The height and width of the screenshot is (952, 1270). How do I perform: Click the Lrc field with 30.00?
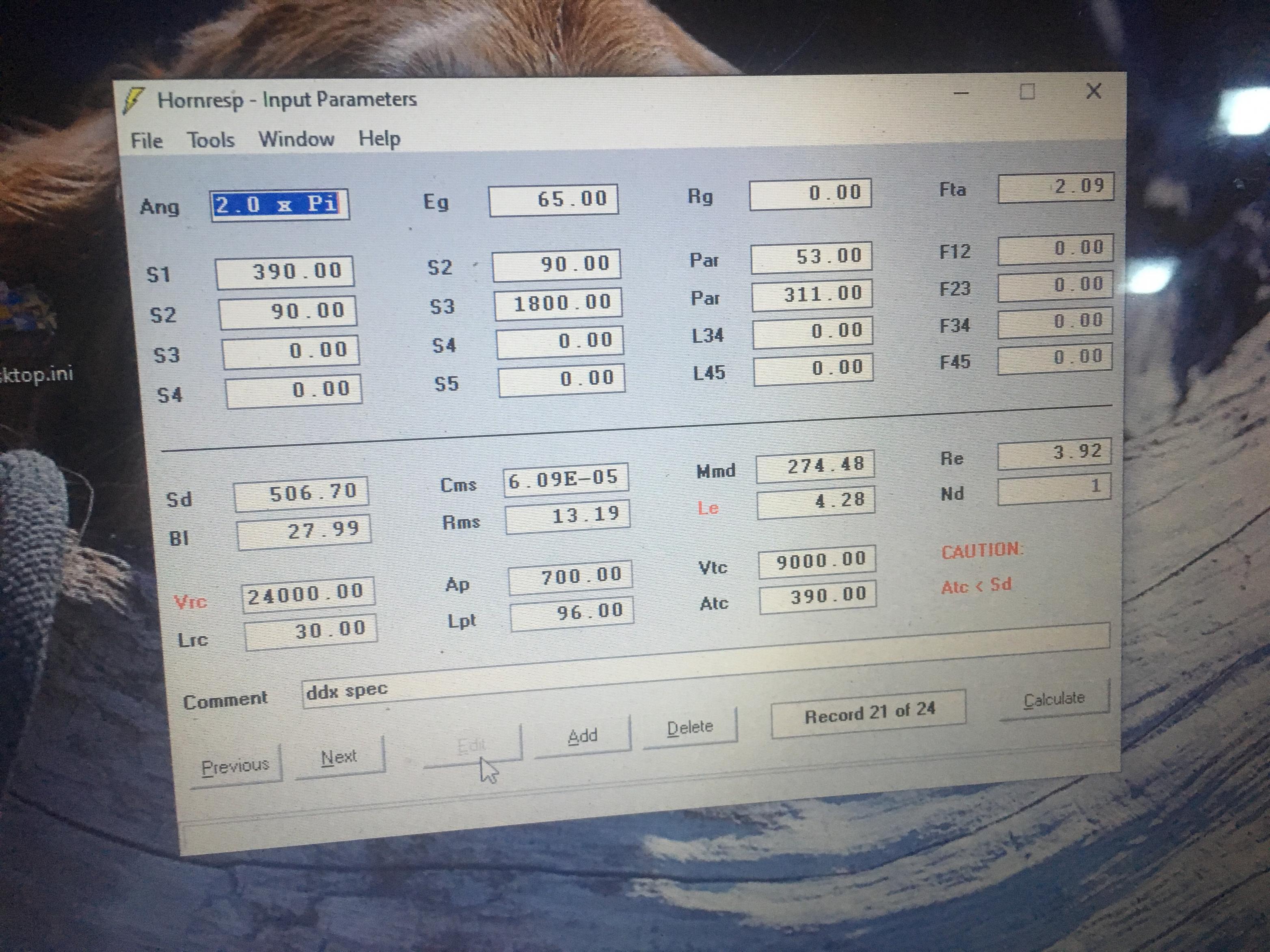(311, 632)
